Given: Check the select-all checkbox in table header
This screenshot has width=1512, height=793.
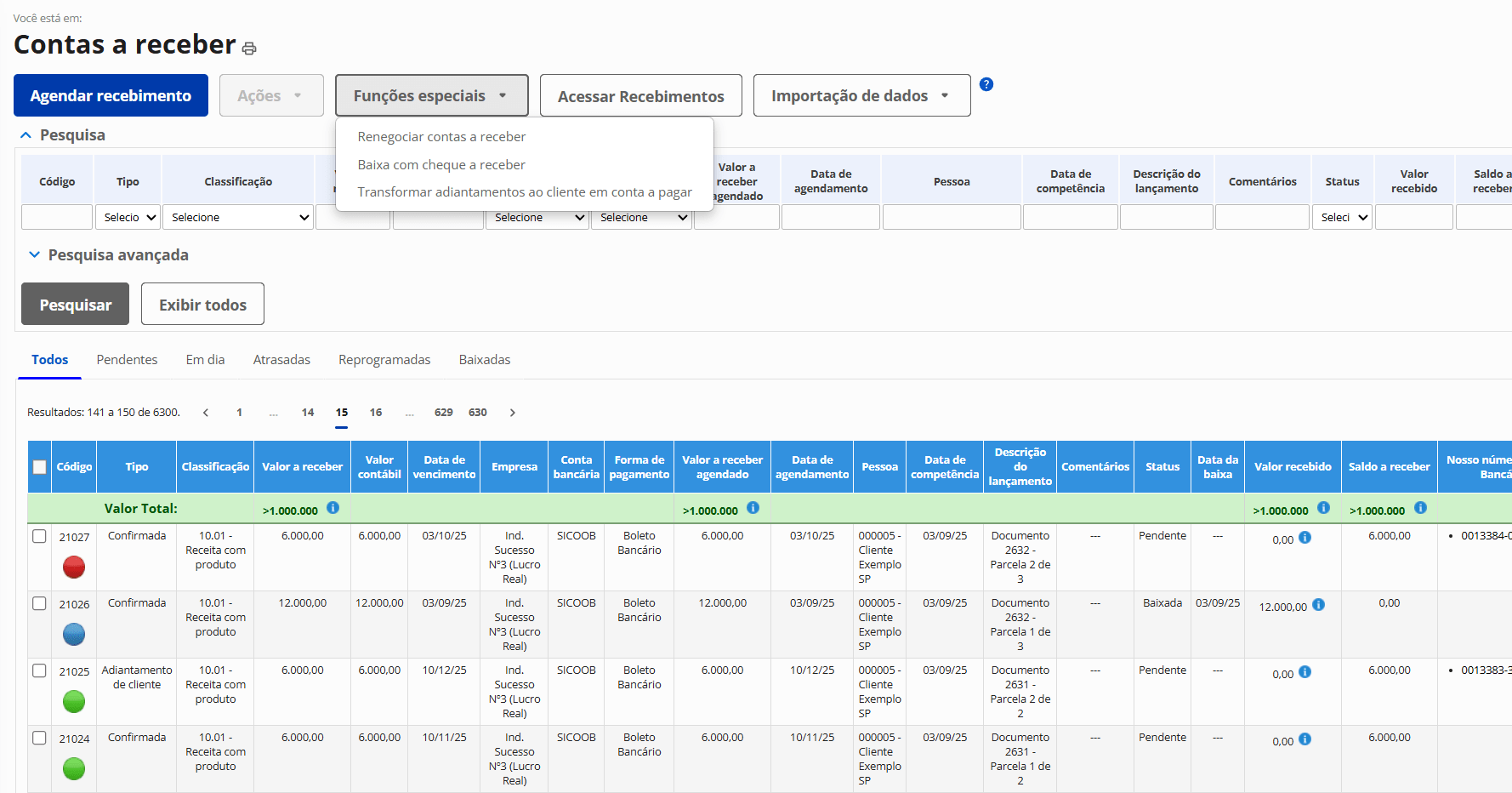Looking at the screenshot, I should click(x=39, y=466).
